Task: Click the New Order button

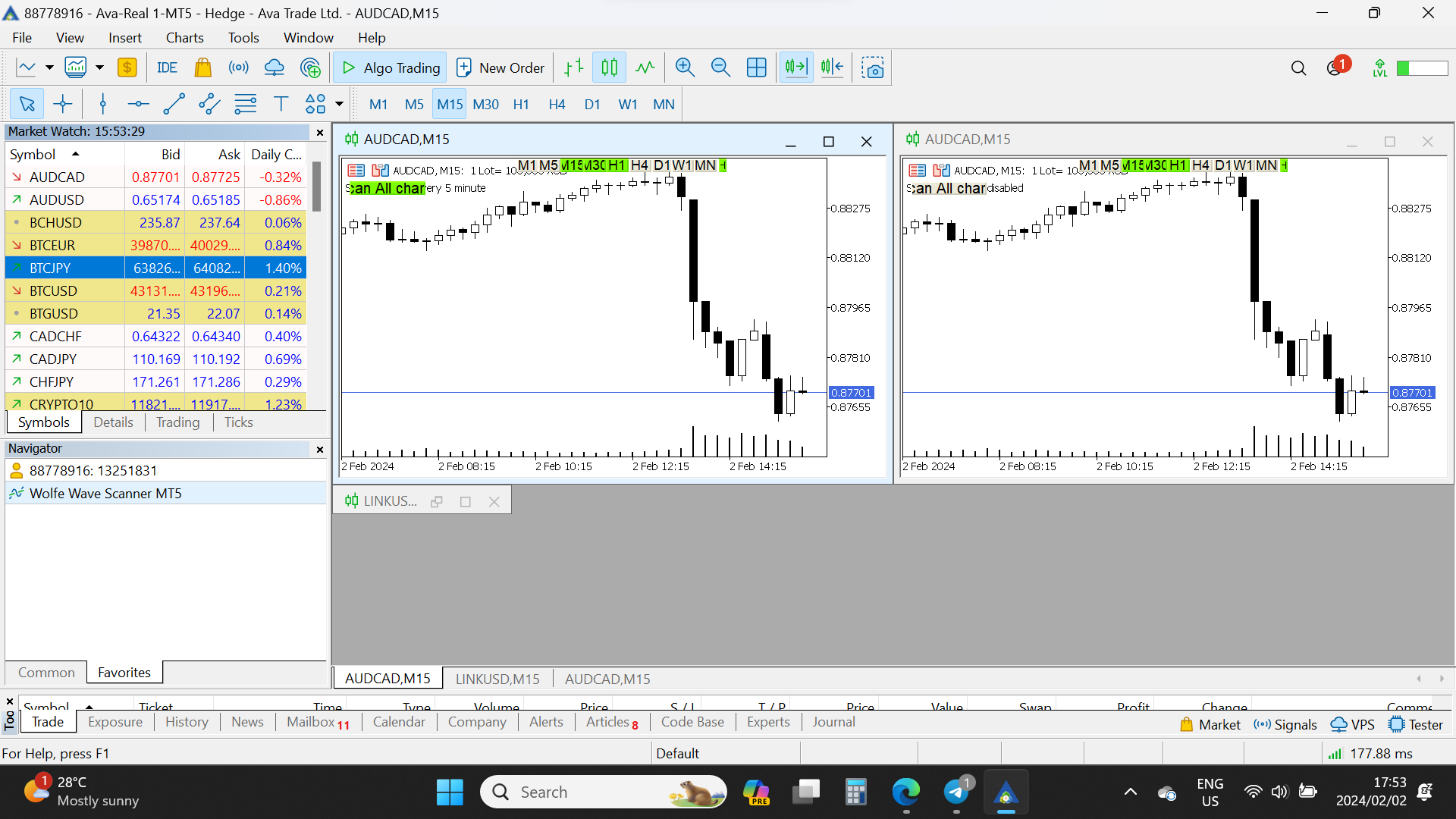Action: tap(500, 67)
